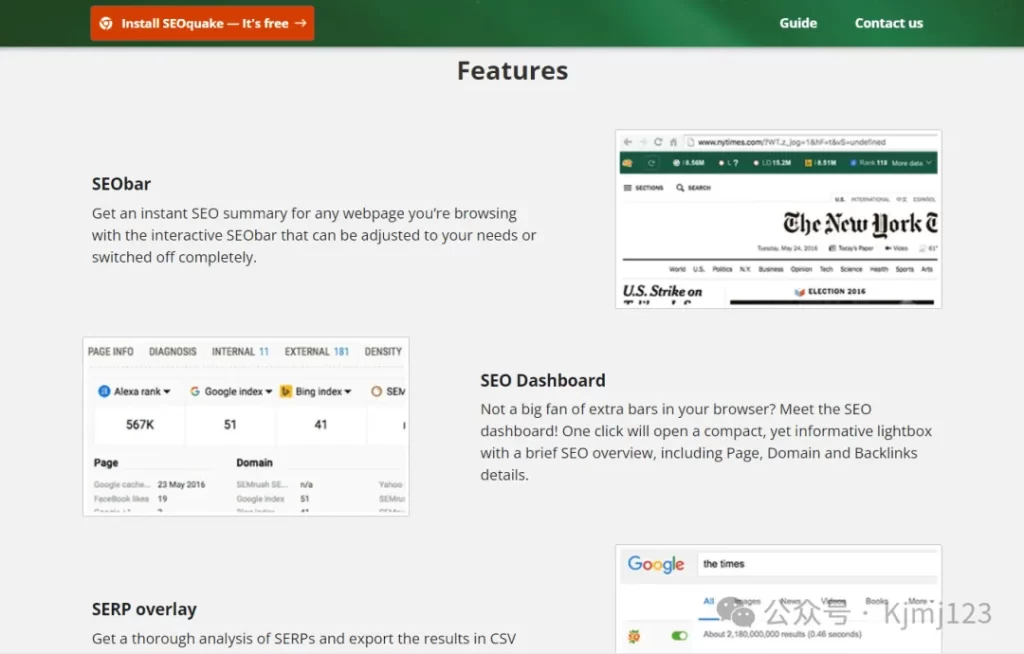1024x654 pixels.
Task: Select the Opinion section in nytimes nav
Action: point(801,269)
